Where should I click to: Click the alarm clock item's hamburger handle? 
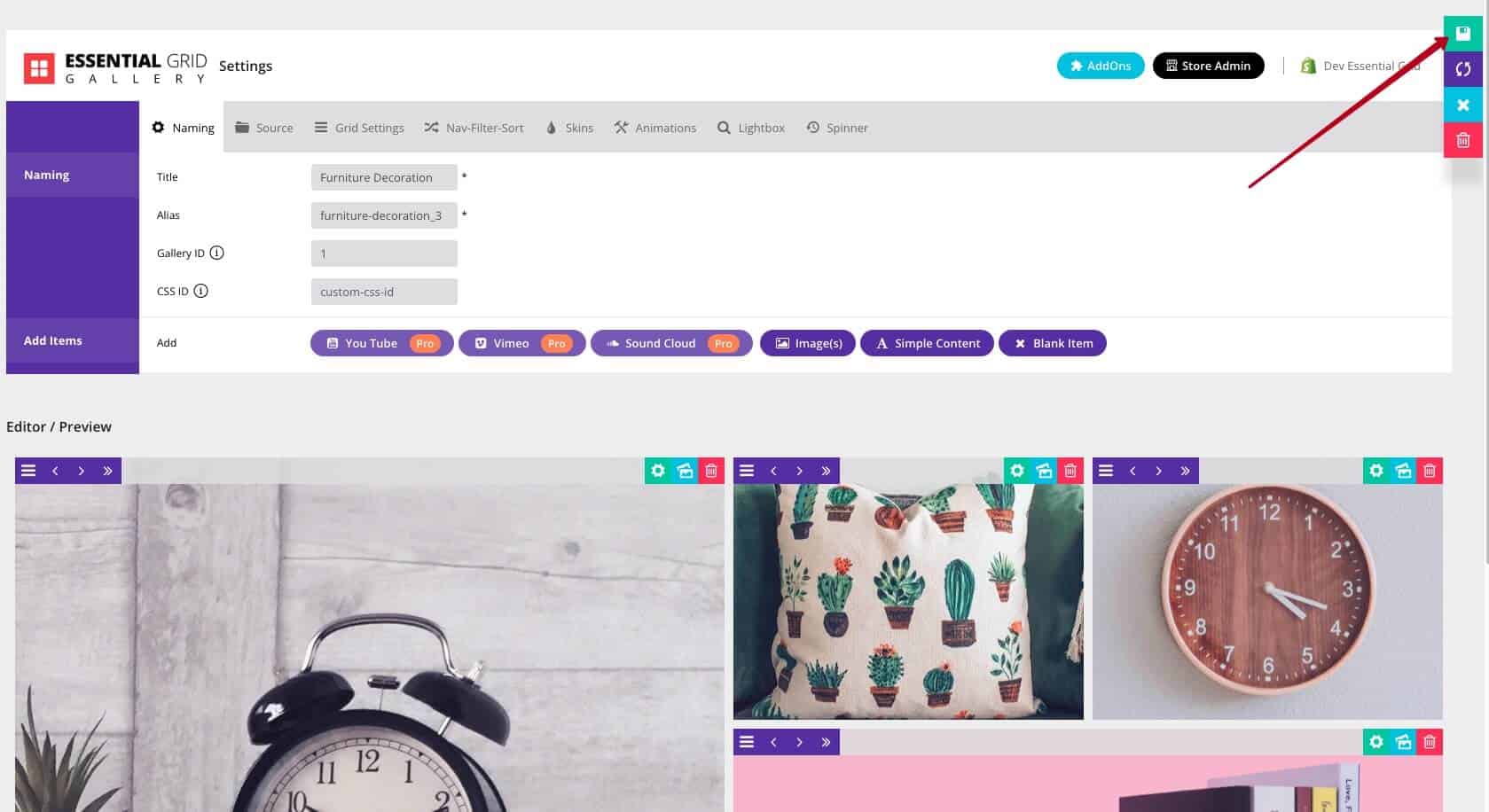point(28,471)
